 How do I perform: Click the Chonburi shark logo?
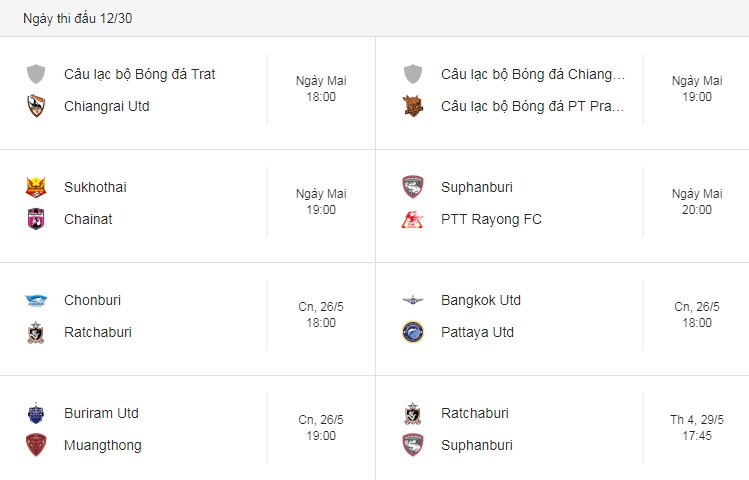tap(36, 300)
